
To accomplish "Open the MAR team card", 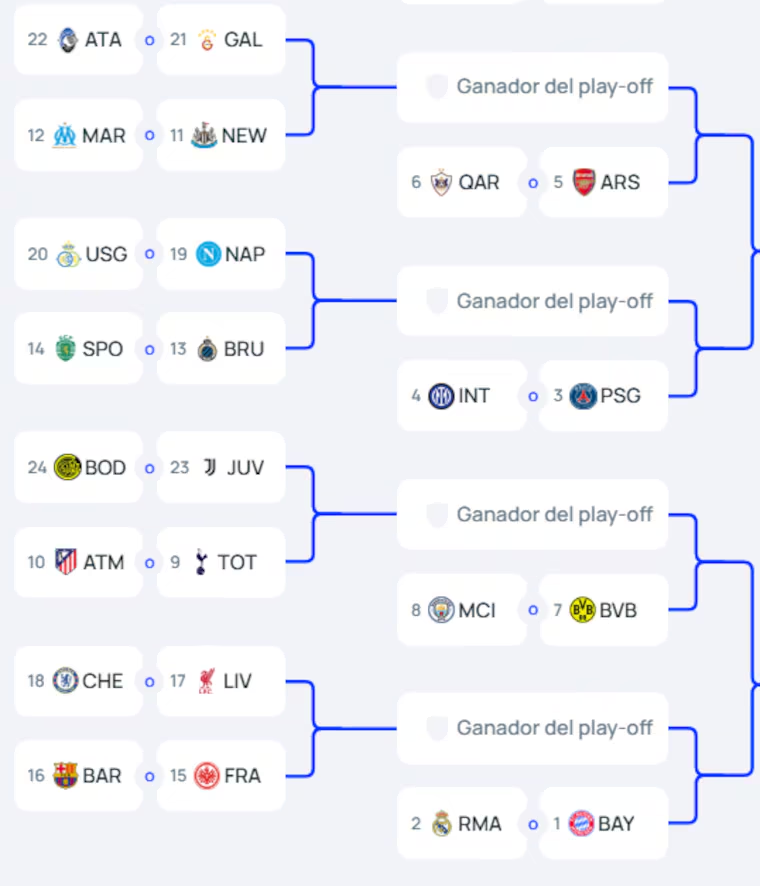I will tap(78, 135).
